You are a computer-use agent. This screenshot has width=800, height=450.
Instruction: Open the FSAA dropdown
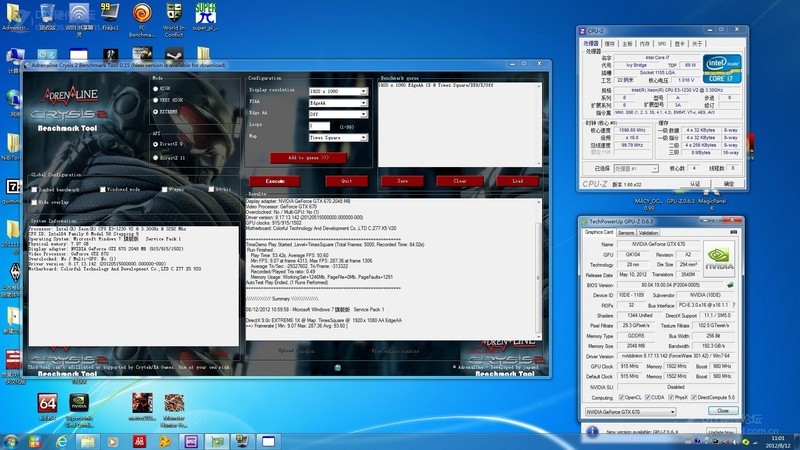click(338, 103)
